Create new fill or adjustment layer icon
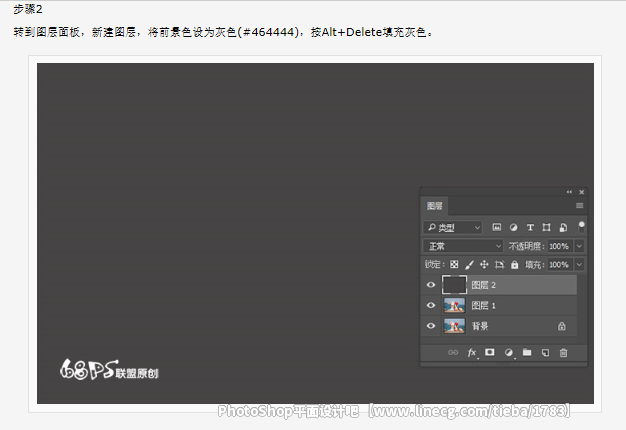Image resolution: width=626 pixels, height=430 pixels. click(x=509, y=353)
